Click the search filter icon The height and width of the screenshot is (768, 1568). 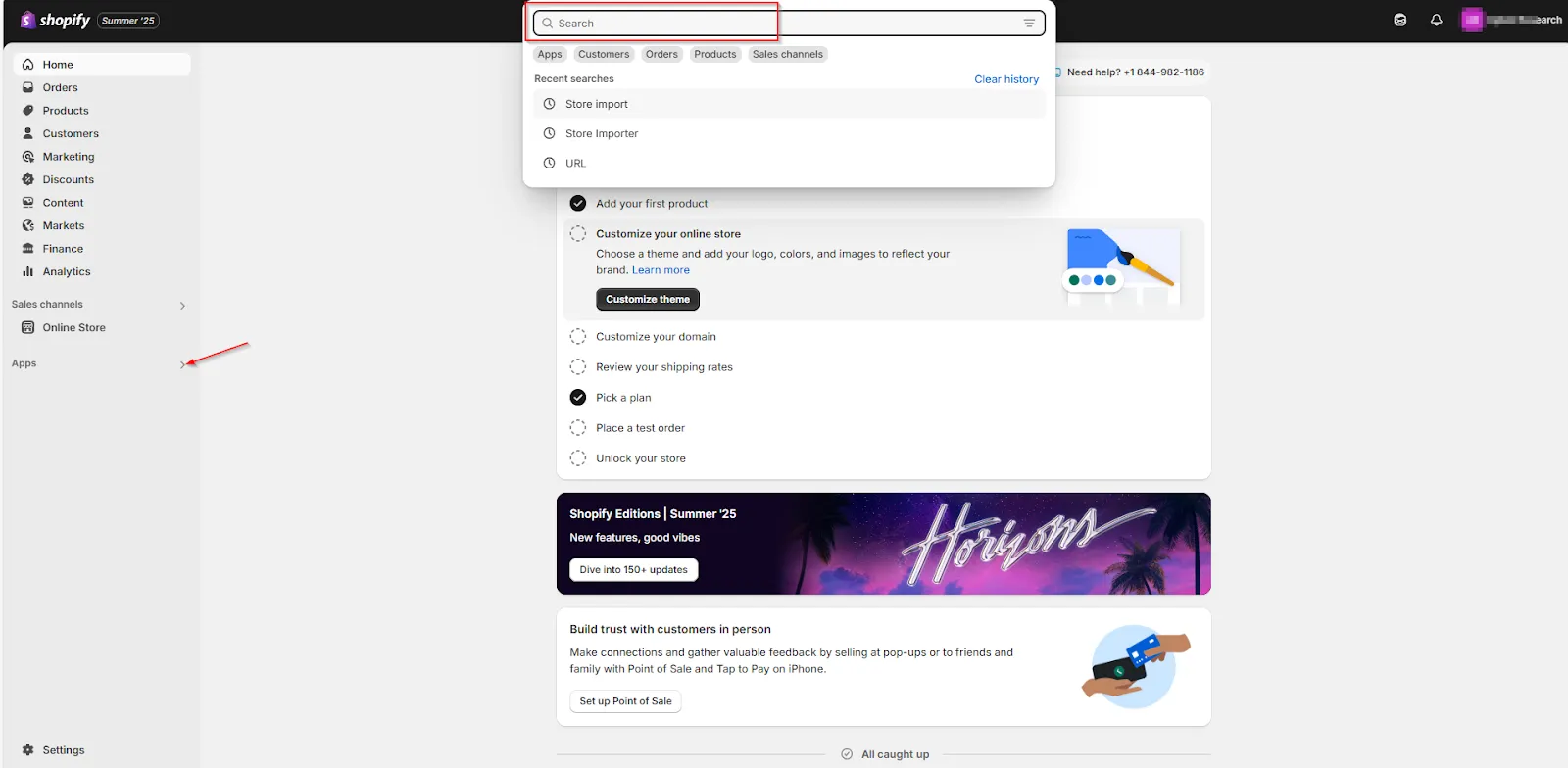point(1029,24)
